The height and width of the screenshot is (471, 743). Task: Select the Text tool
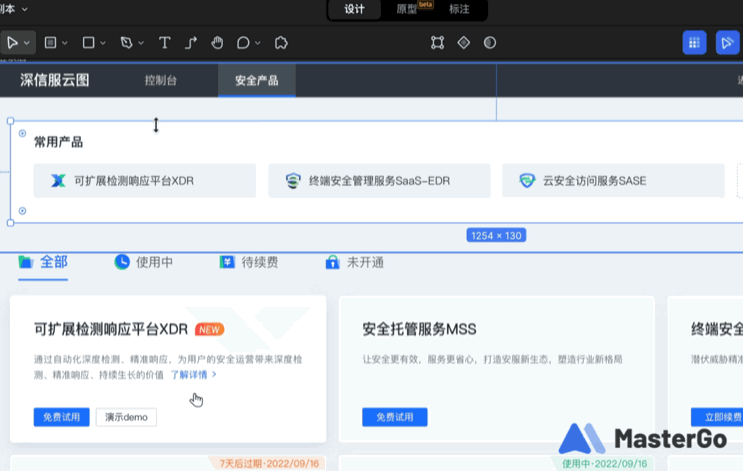[x=164, y=43]
